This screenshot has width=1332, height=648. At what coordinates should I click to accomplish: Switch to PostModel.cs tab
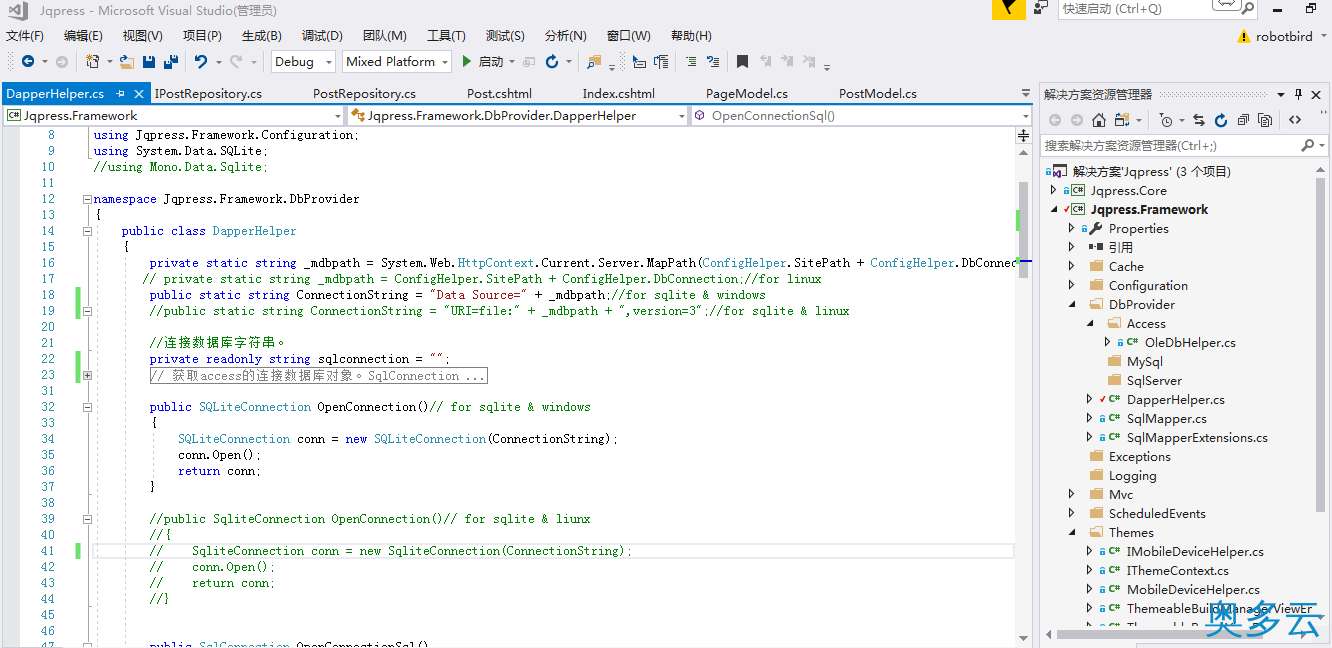878,94
